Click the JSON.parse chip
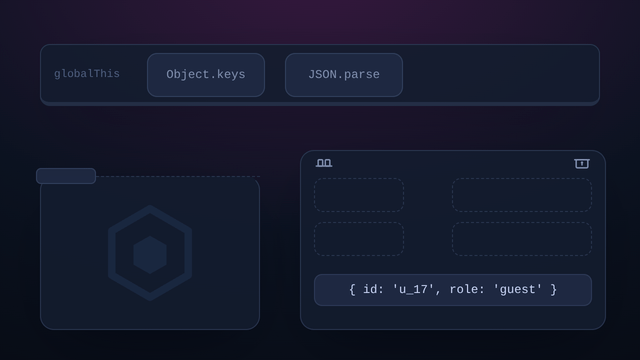This screenshot has height=360, width=640. [344, 75]
